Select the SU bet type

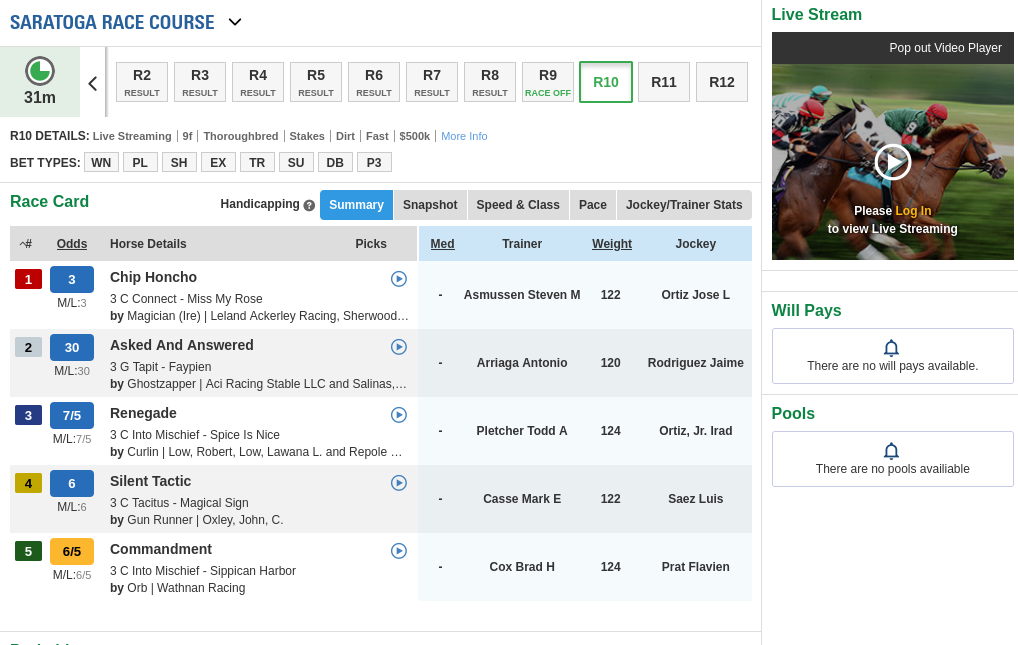tap(296, 162)
